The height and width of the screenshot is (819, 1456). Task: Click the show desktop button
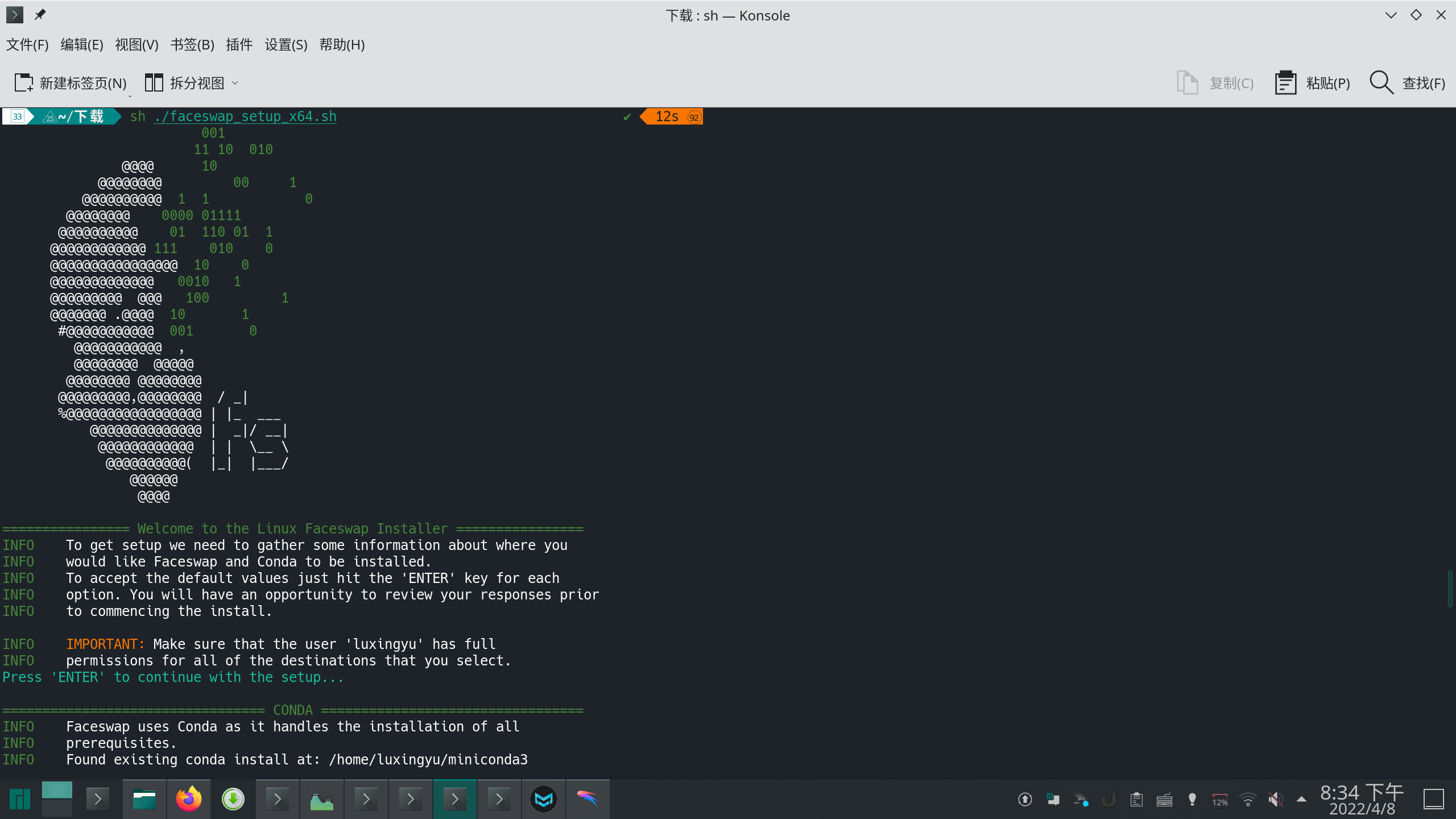[1434, 799]
